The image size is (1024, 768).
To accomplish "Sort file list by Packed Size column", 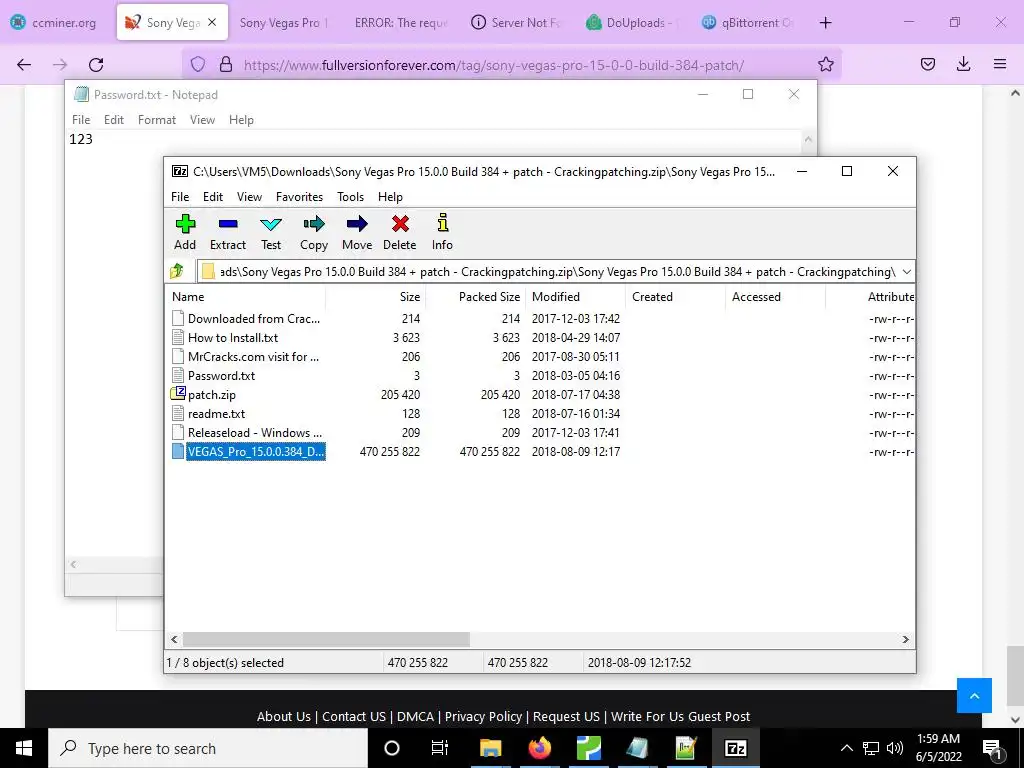I will click(x=475, y=296).
